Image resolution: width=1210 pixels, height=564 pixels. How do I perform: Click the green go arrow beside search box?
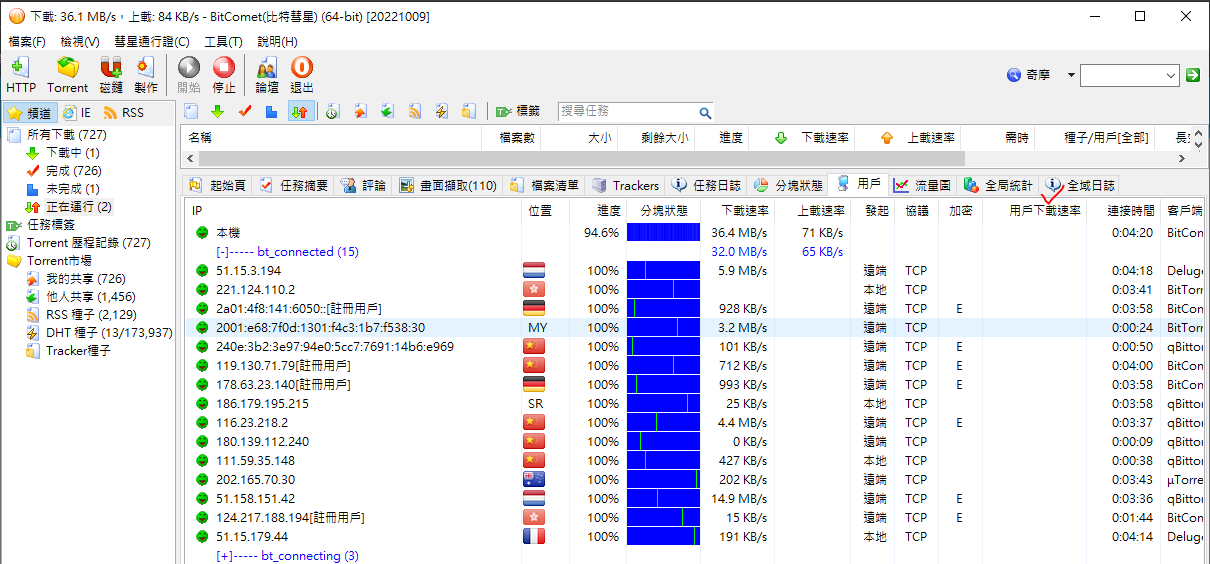point(1193,75)
